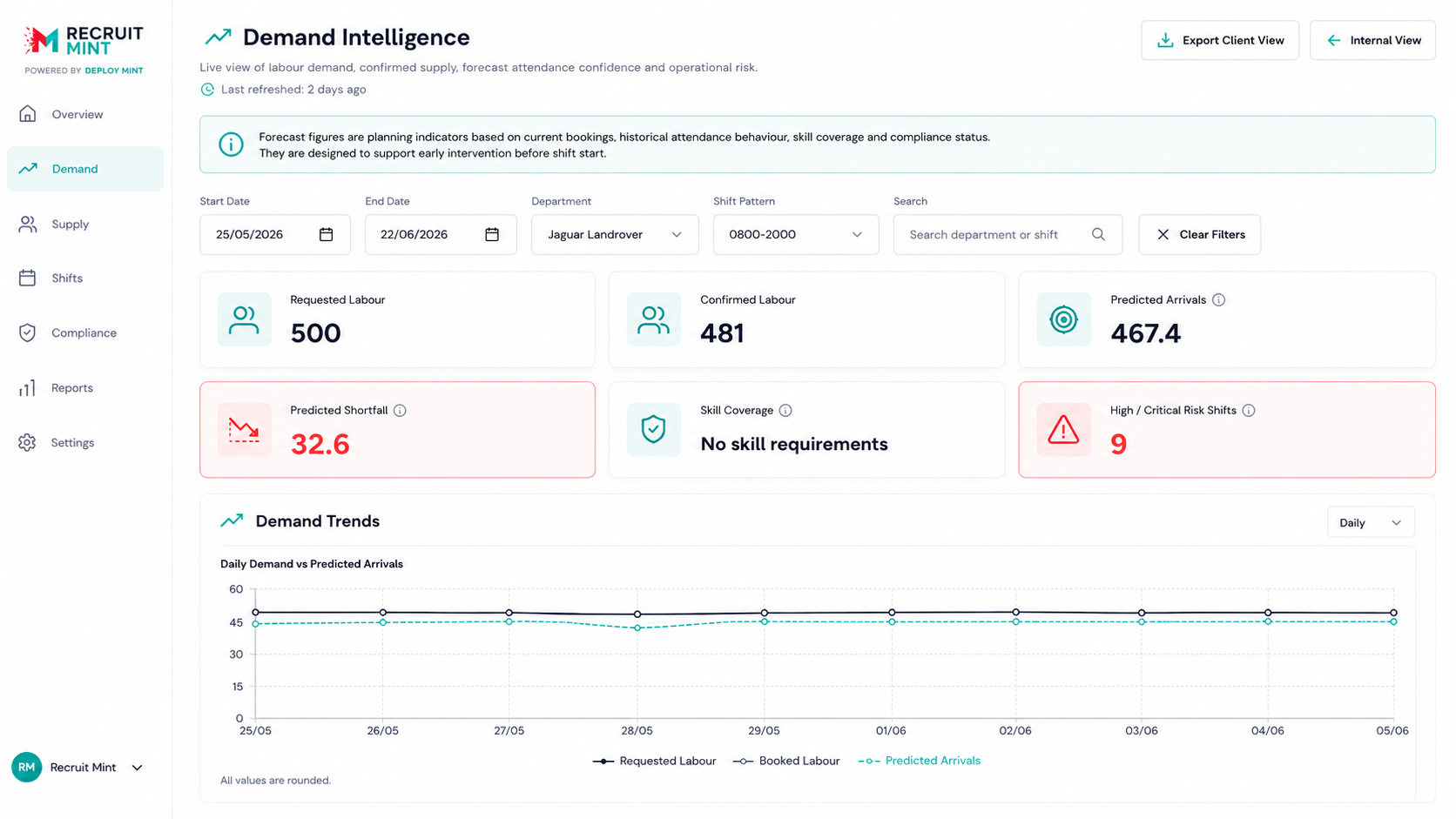
Task: Click the Reports bar chart icon
Action: pos(28,387)
